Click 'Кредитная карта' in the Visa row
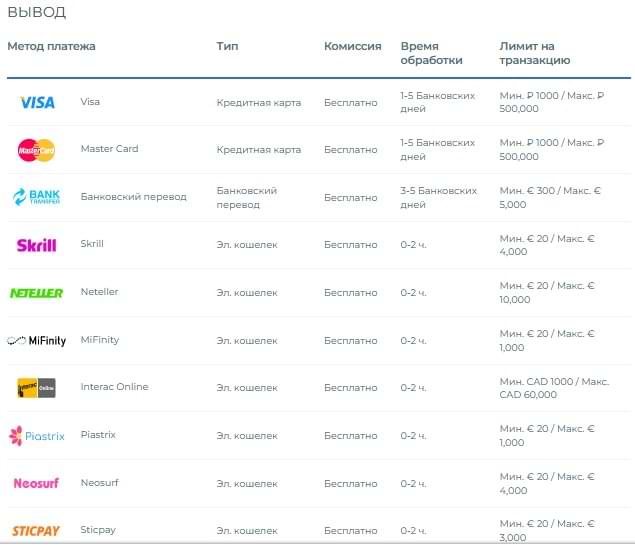Screen dimensions: 635x545 click(259, 103)
